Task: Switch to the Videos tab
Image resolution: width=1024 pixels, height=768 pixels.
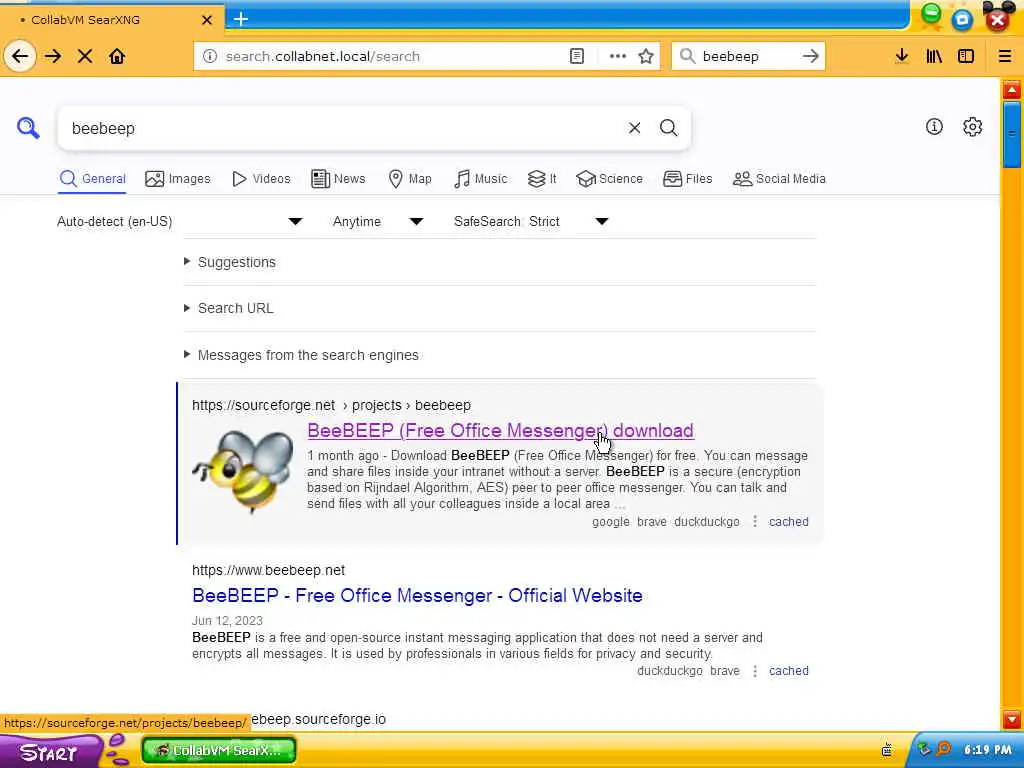Action: pos(261,179)
